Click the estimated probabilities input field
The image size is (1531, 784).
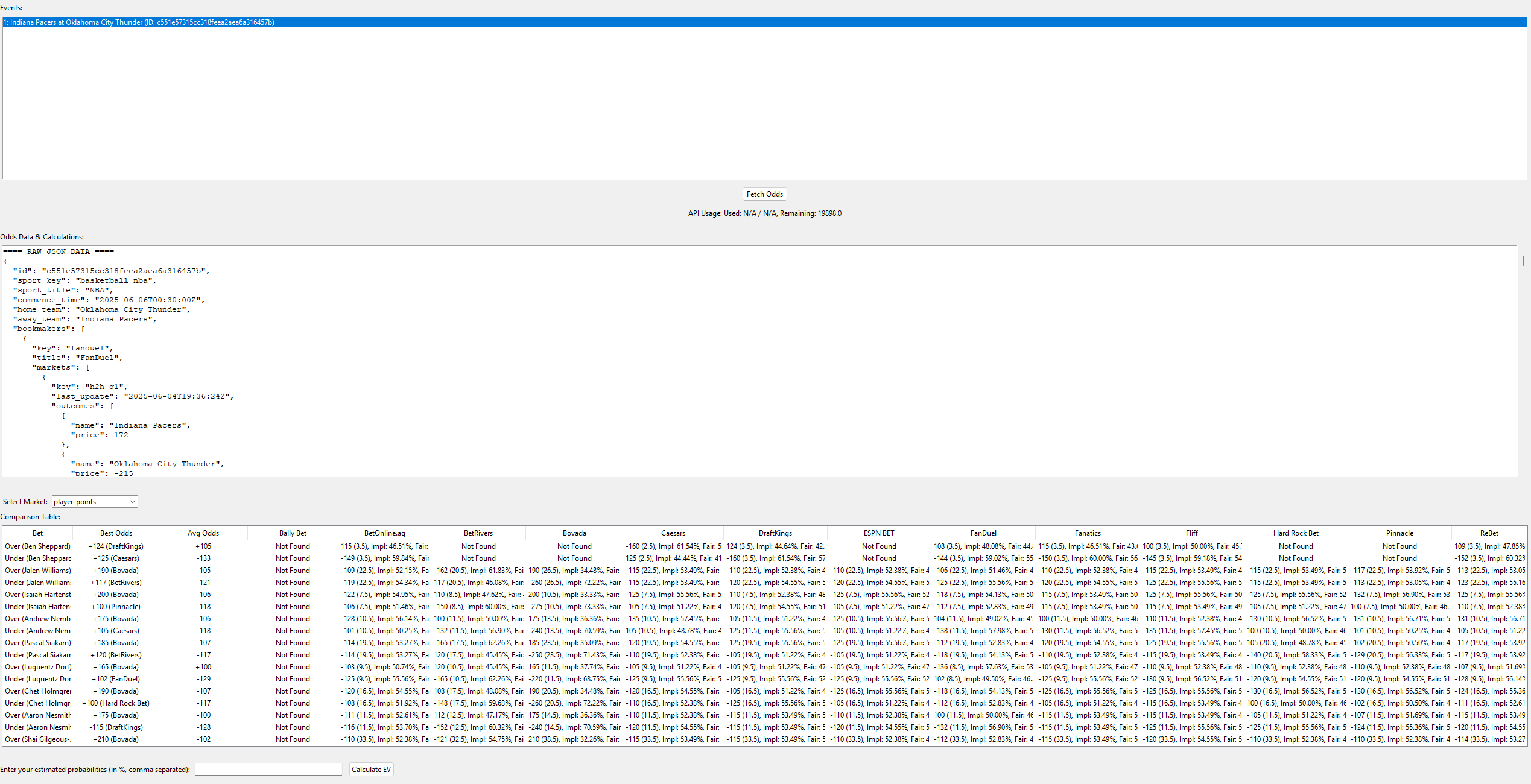[x=267, y=769]
